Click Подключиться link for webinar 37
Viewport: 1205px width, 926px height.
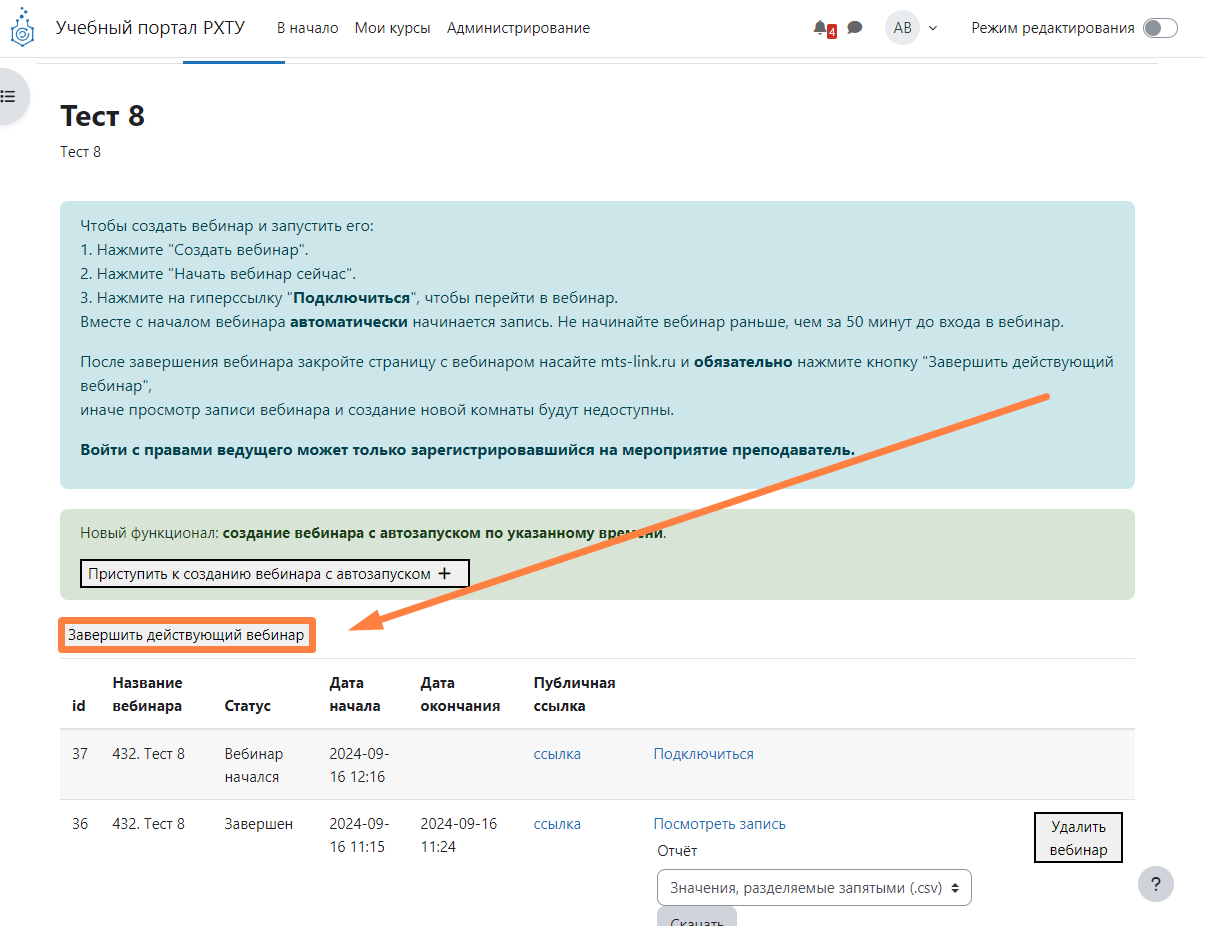[x=703, y=754]
